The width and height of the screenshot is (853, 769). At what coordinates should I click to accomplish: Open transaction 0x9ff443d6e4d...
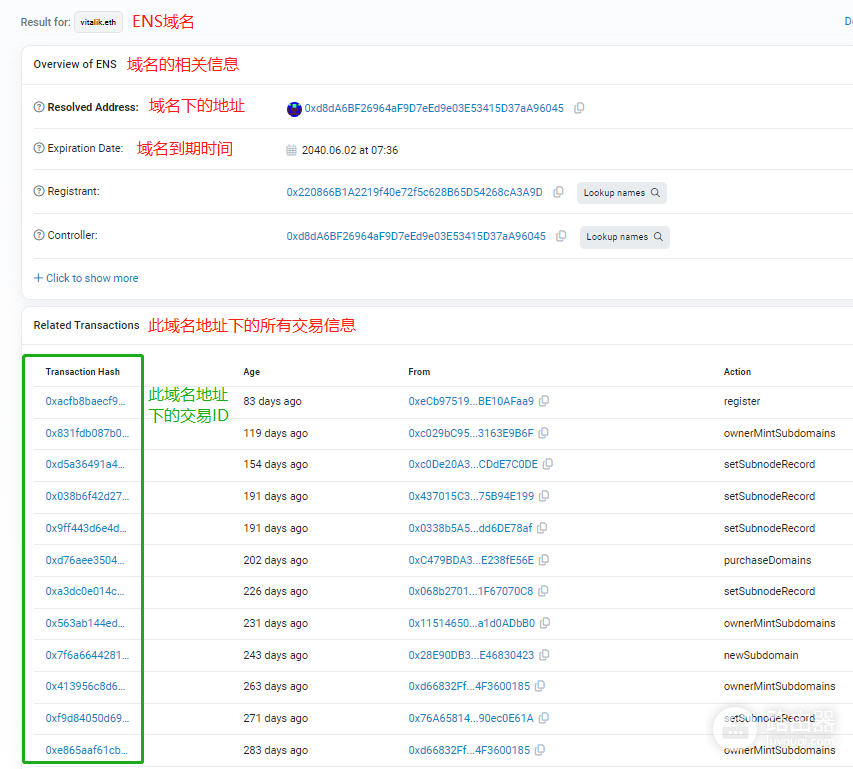[x=86, y=528]
